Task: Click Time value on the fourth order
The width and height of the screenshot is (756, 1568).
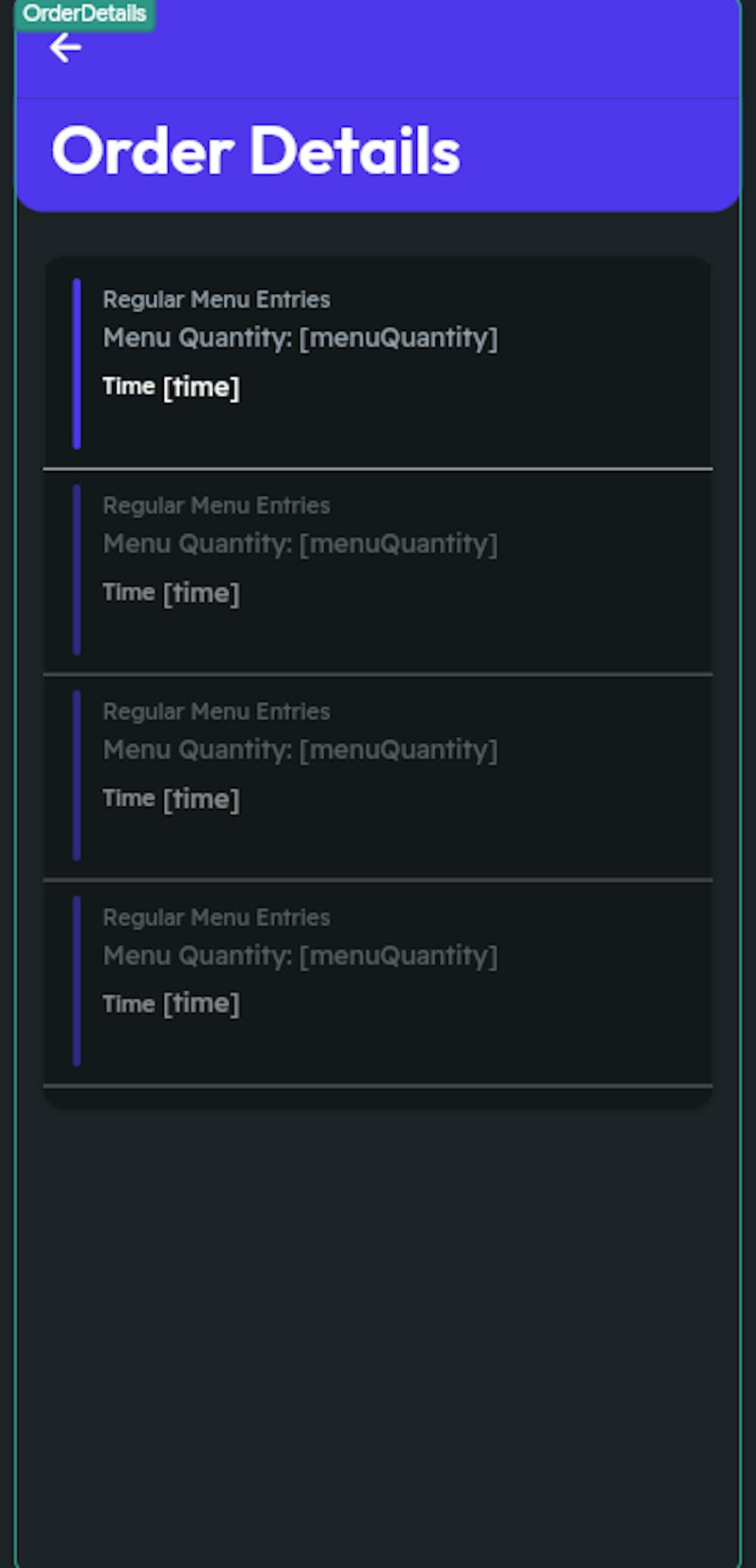Action: coord(172,1002)
